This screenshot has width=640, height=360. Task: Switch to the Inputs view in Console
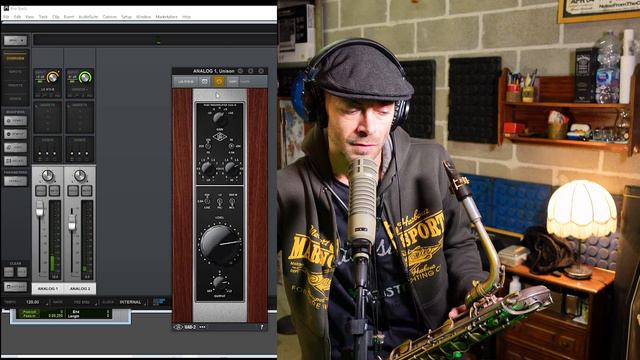point(15,72)
